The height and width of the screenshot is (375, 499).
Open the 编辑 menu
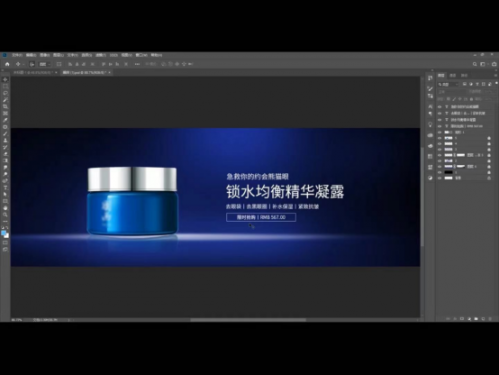(31, 55)
